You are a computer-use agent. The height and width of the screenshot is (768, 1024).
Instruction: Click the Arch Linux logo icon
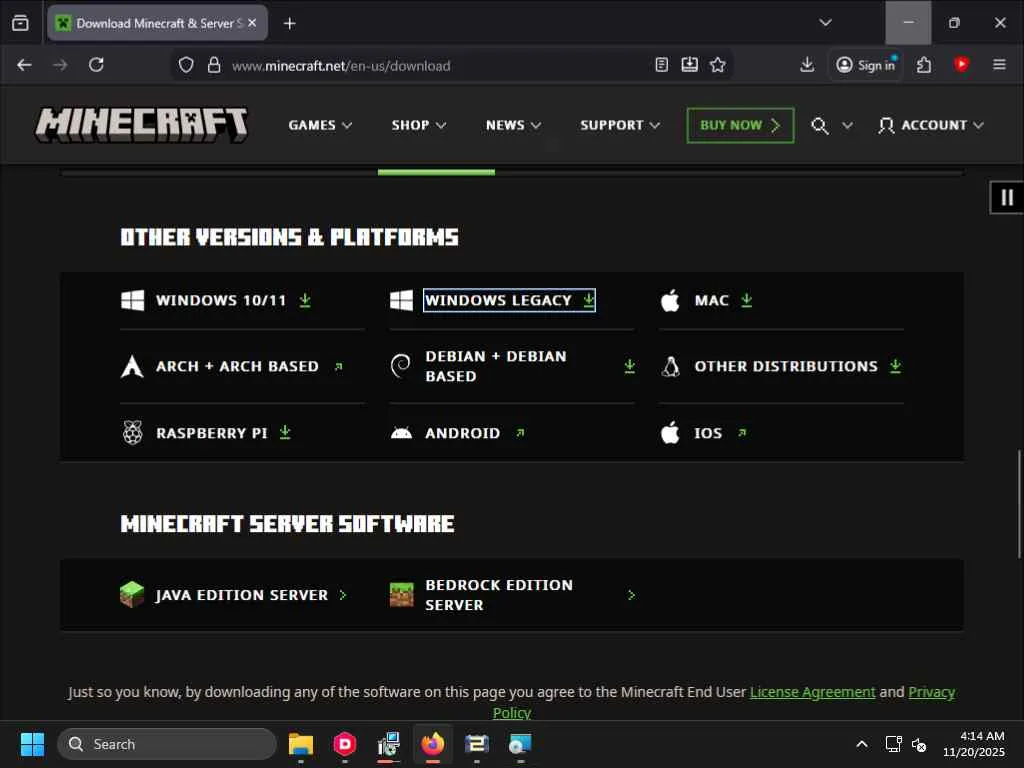coord(133,366)
